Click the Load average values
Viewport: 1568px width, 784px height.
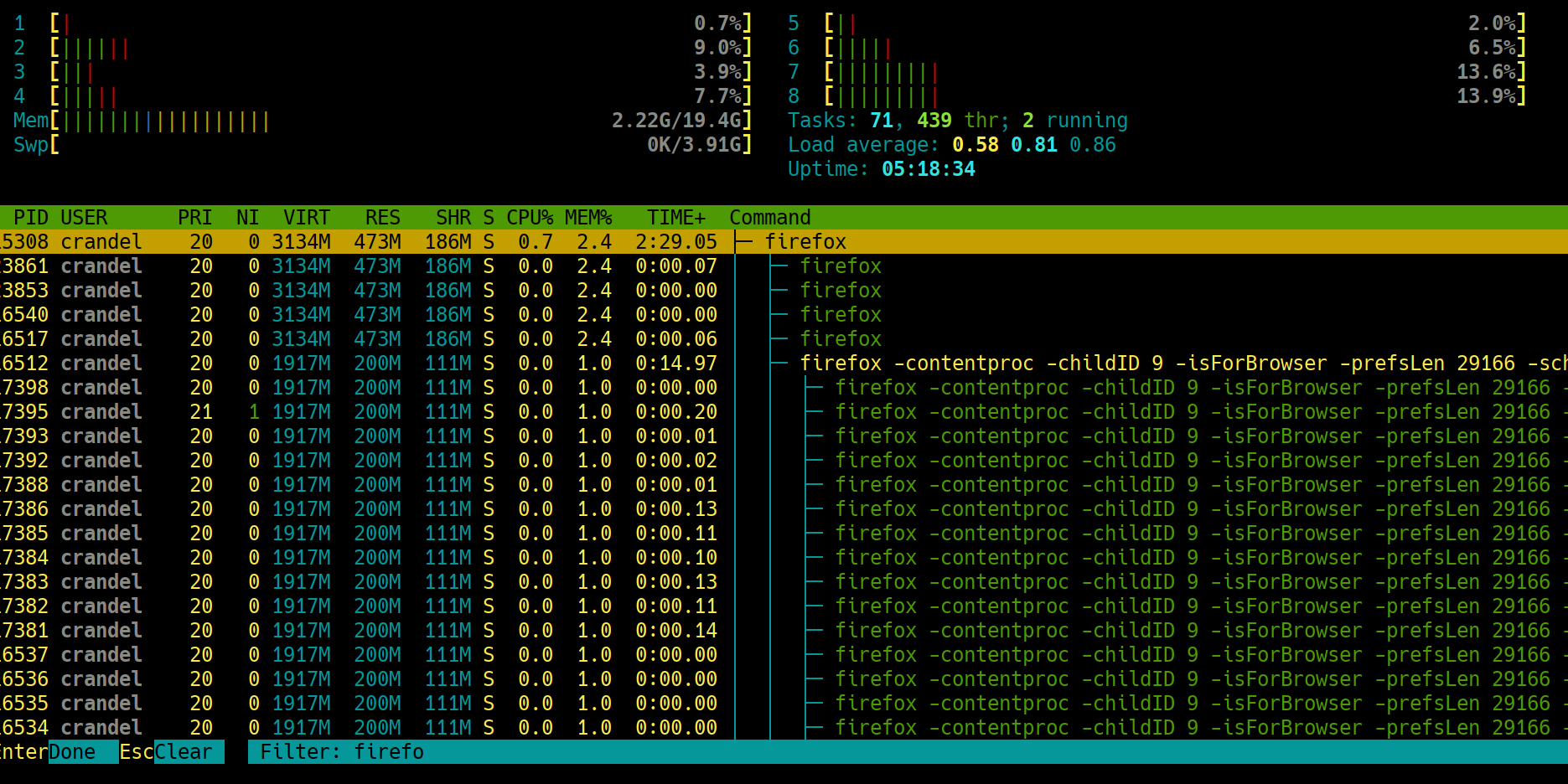click(1034, 145)
